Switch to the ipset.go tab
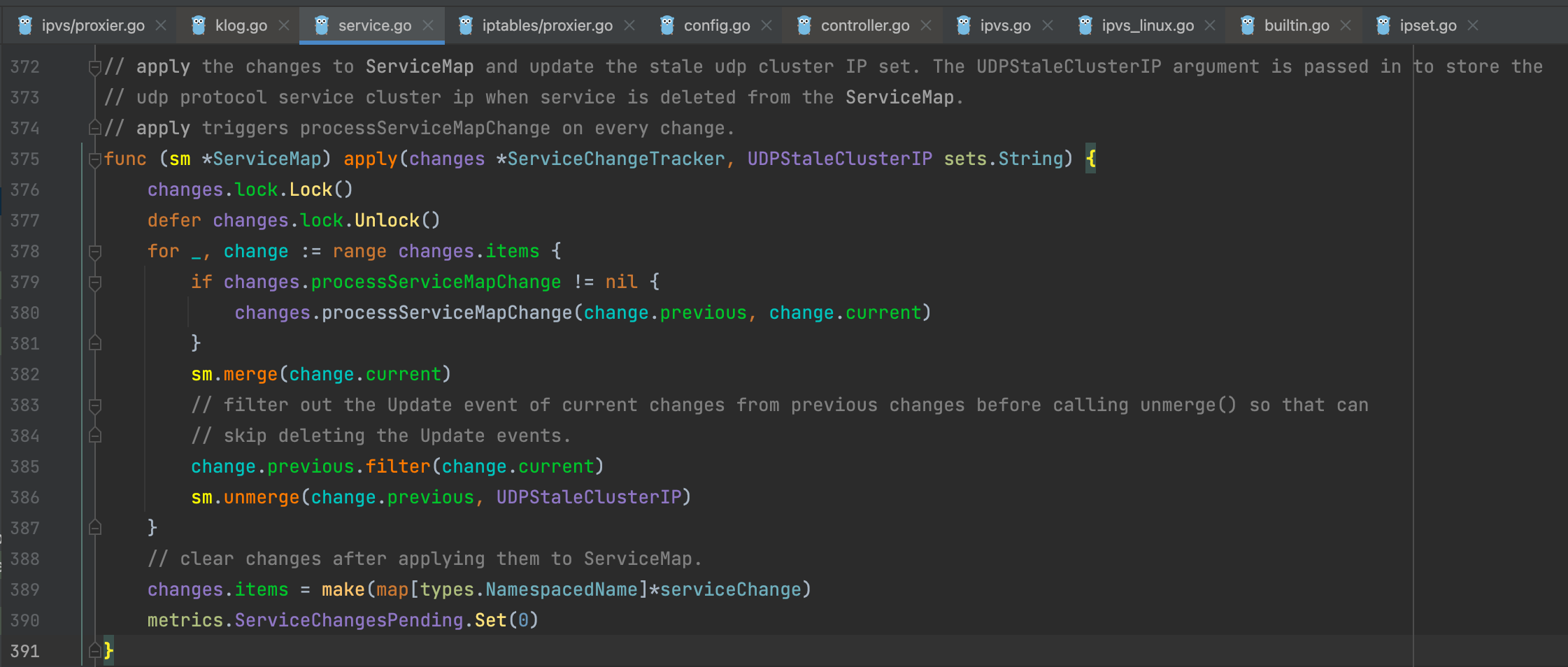 tap(1428, 26)
